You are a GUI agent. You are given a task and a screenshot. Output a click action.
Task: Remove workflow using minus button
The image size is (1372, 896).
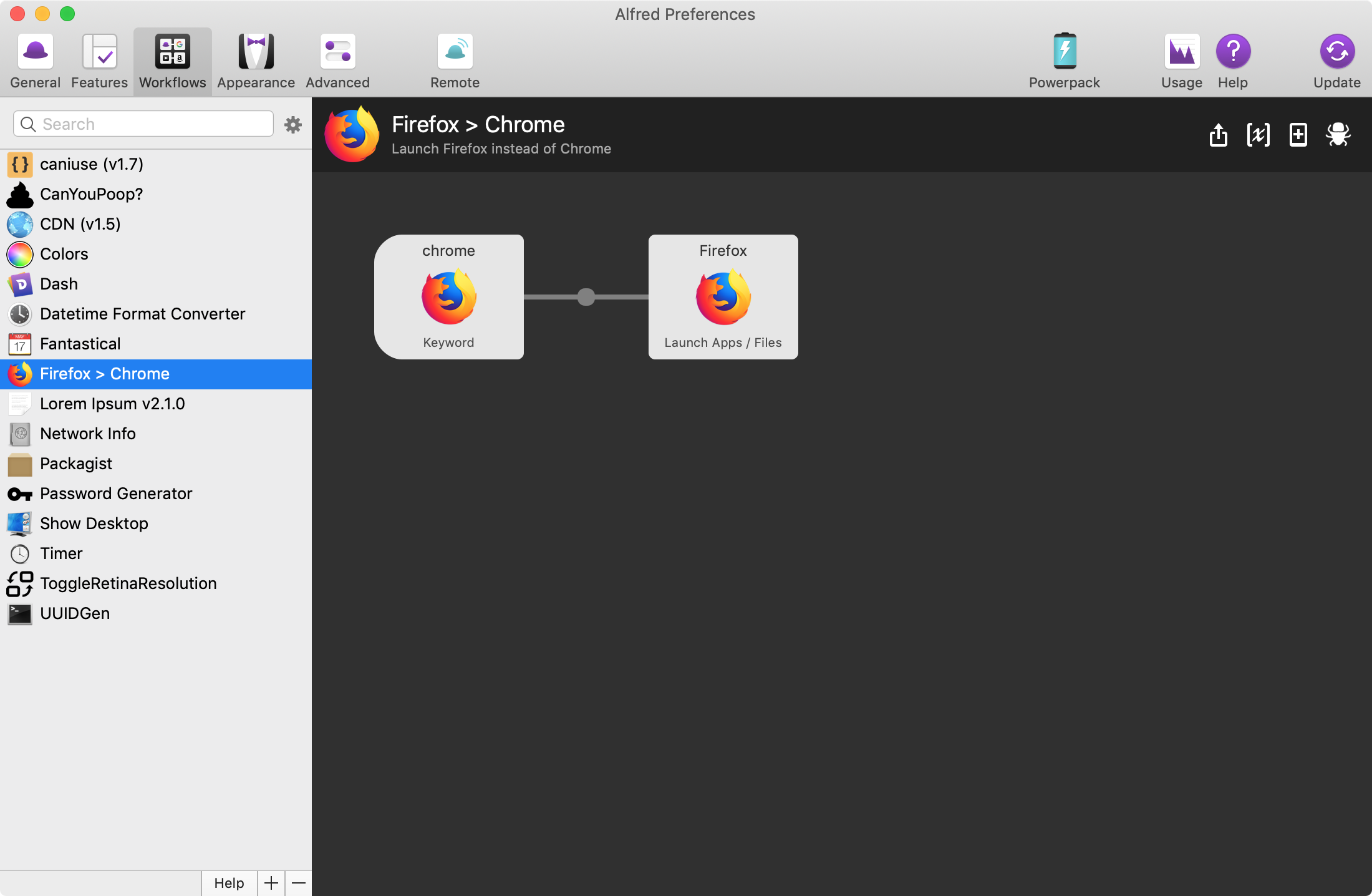[299, 883]
